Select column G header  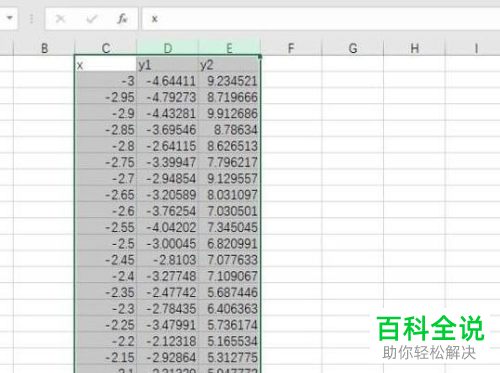click(353, 48)
